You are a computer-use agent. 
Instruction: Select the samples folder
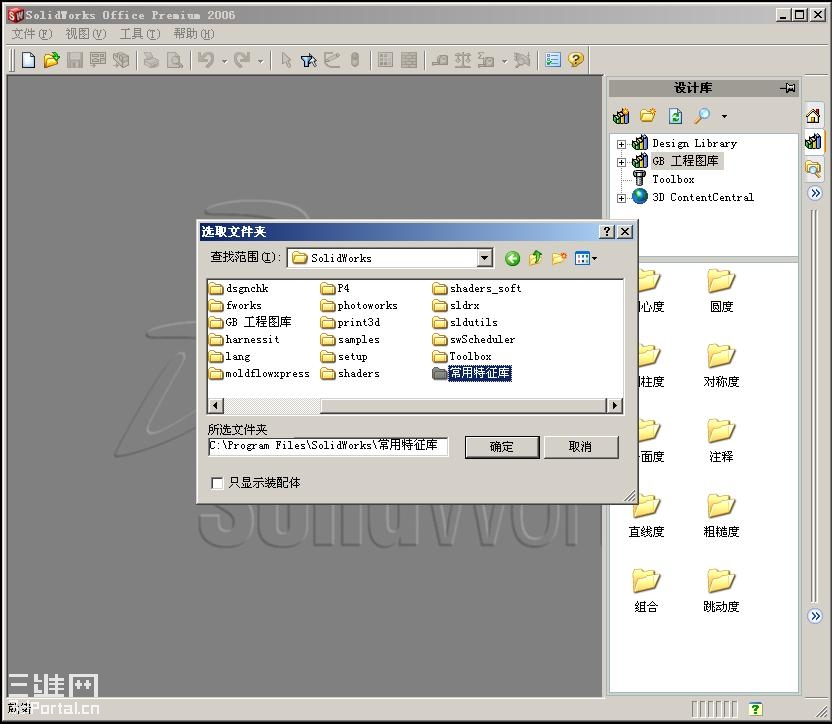pos(350,339)
